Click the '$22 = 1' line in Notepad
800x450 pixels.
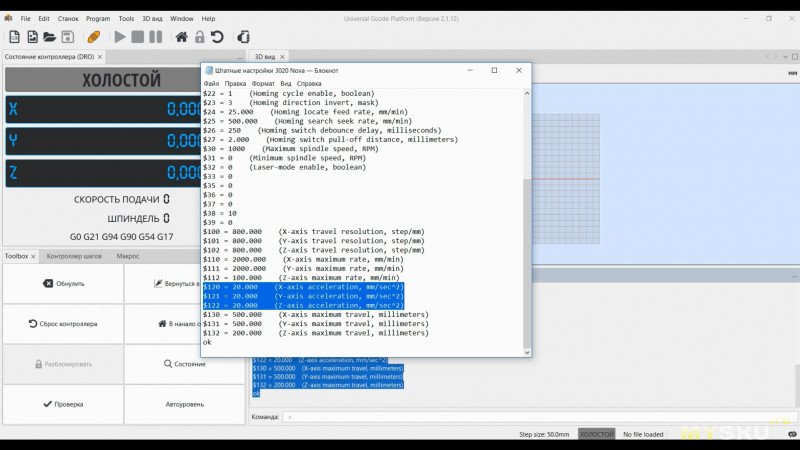click(x=289, y=93)
